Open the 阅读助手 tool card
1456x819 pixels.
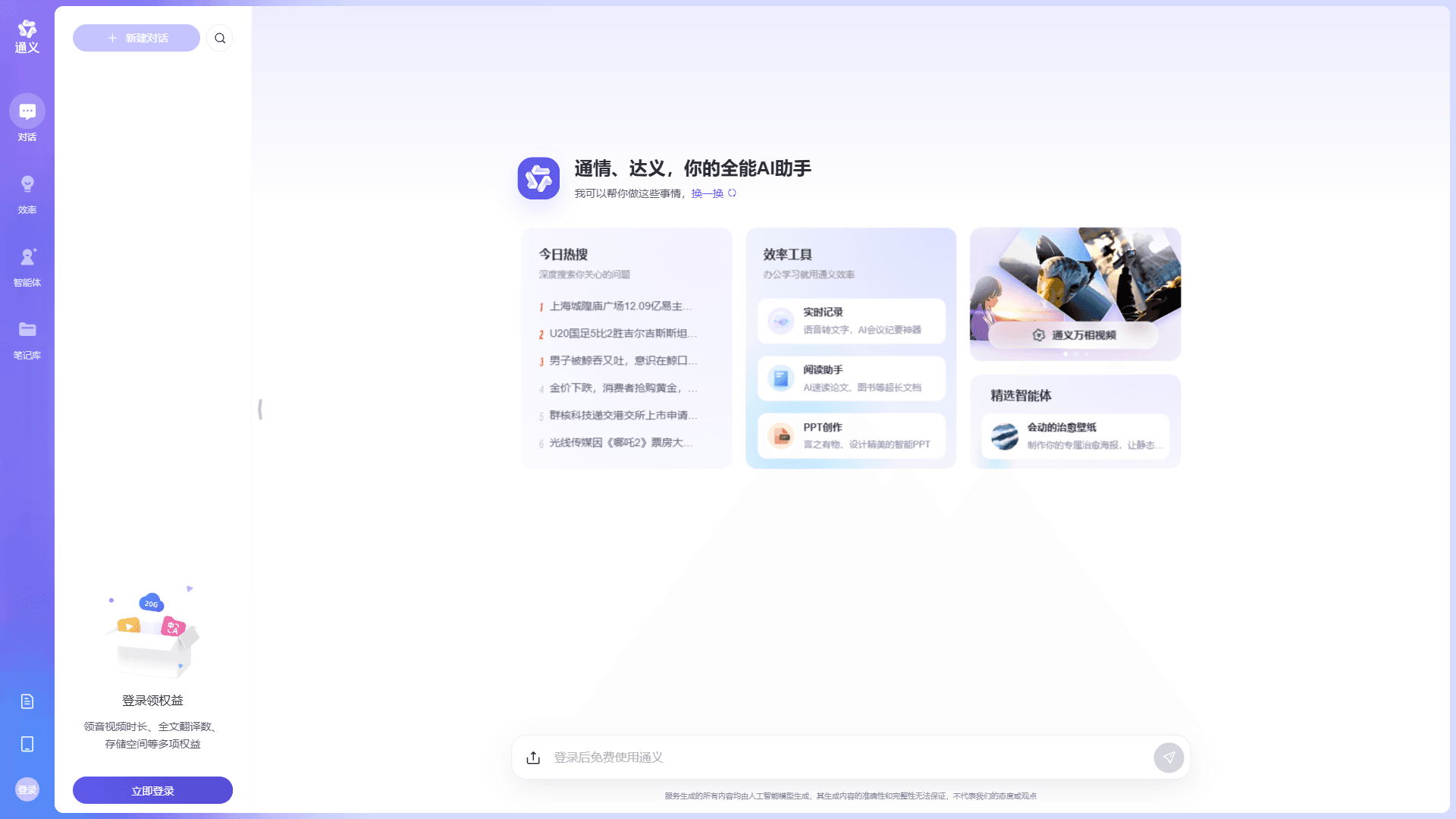click(x=851, y=378)
